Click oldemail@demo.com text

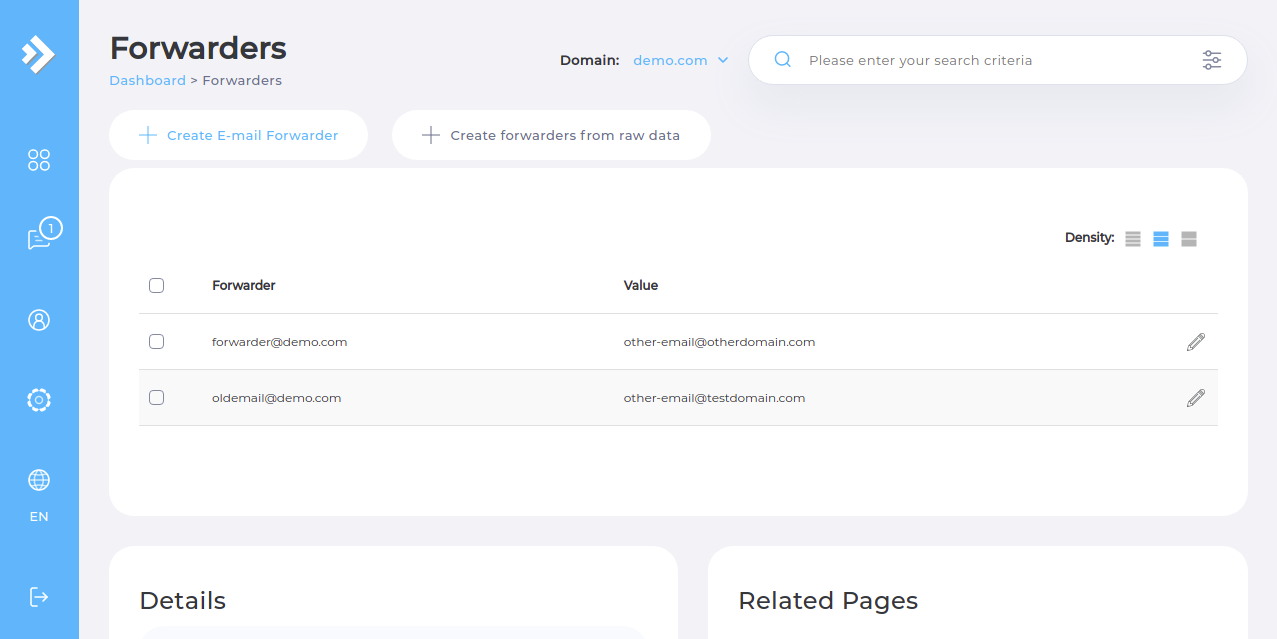click(277, 398)
